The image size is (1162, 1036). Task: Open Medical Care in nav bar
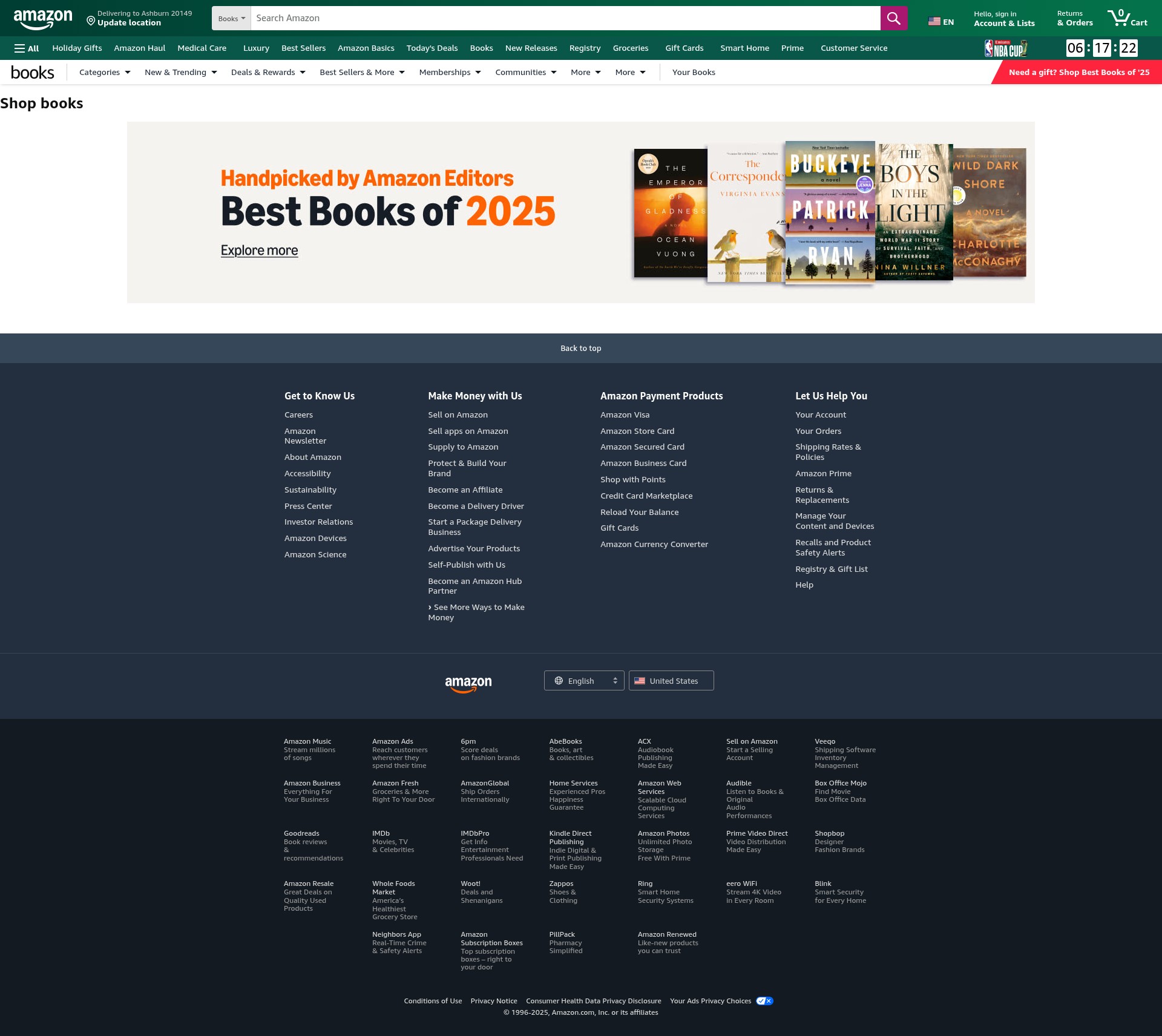tap(202, 48)
